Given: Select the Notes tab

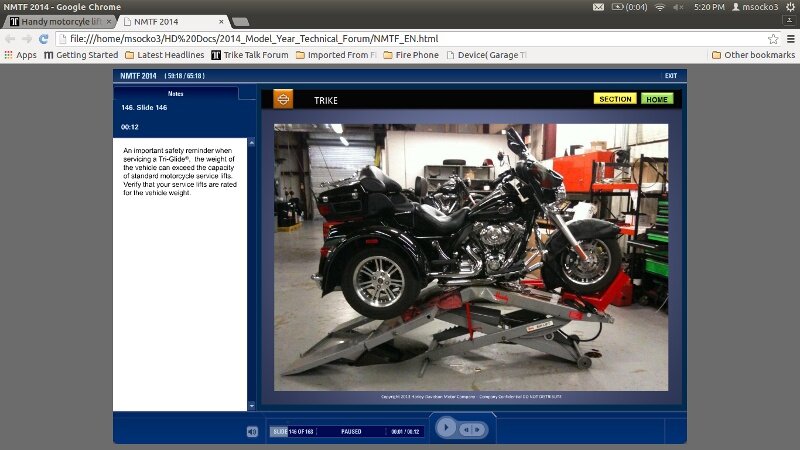Looking at the screenshot, I should (176, 93).
